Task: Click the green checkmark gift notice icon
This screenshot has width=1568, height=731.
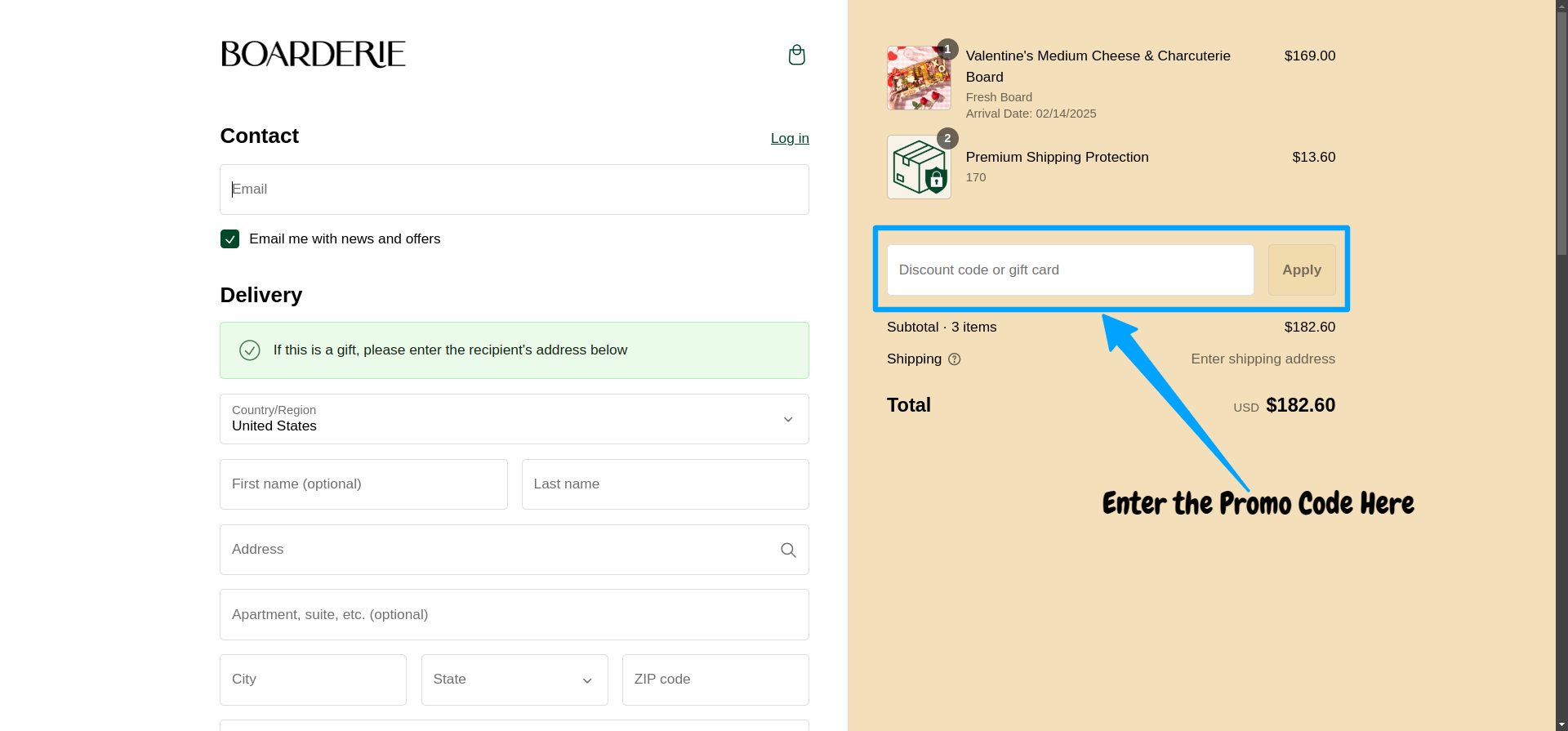Action: click(x=250, y=350)
